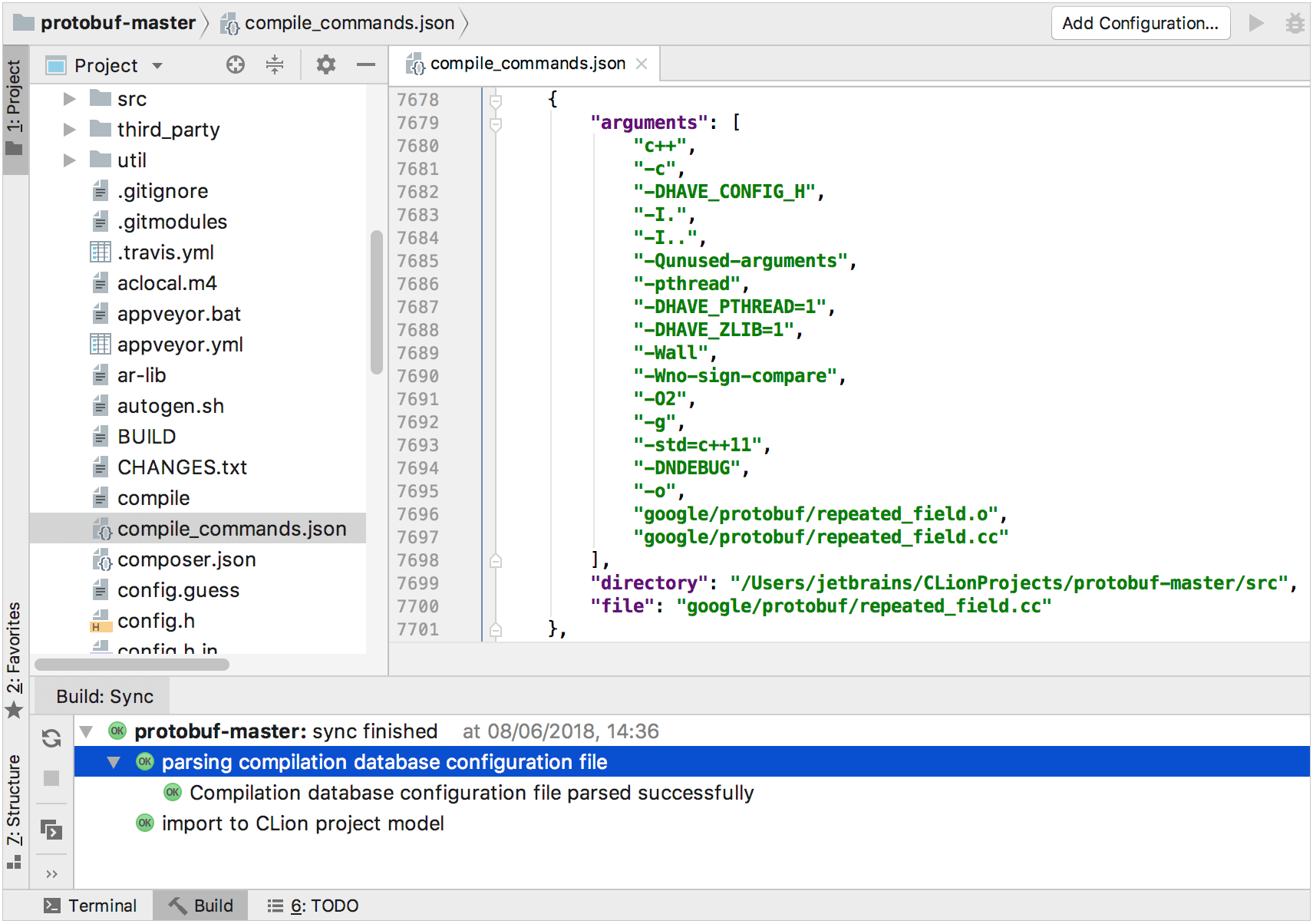Screen dimensions: 1313x924
Task: Click the green Run arrow icon
Action: tap(1256, 23)
